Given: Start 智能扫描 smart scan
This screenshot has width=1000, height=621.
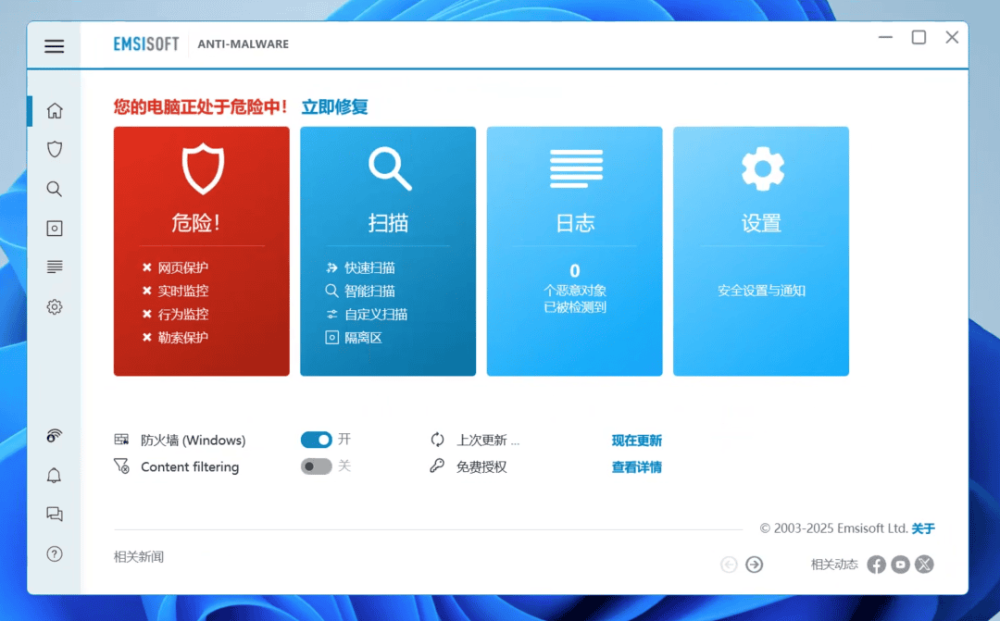Looking at the screenshot, I should coord(370,291).
